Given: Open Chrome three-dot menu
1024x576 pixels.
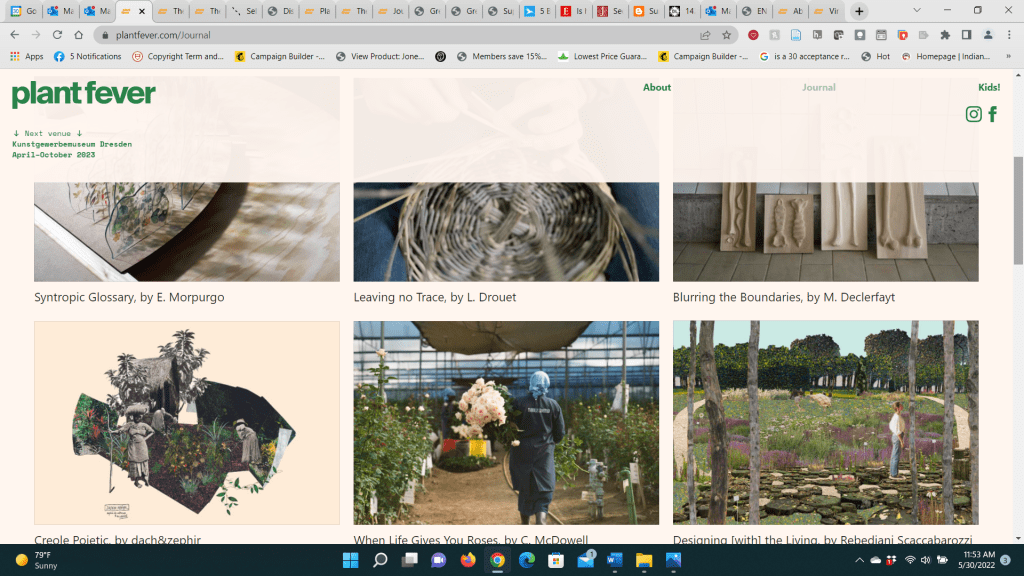Looking at the screenshot, I should [x=1009, y=35].
